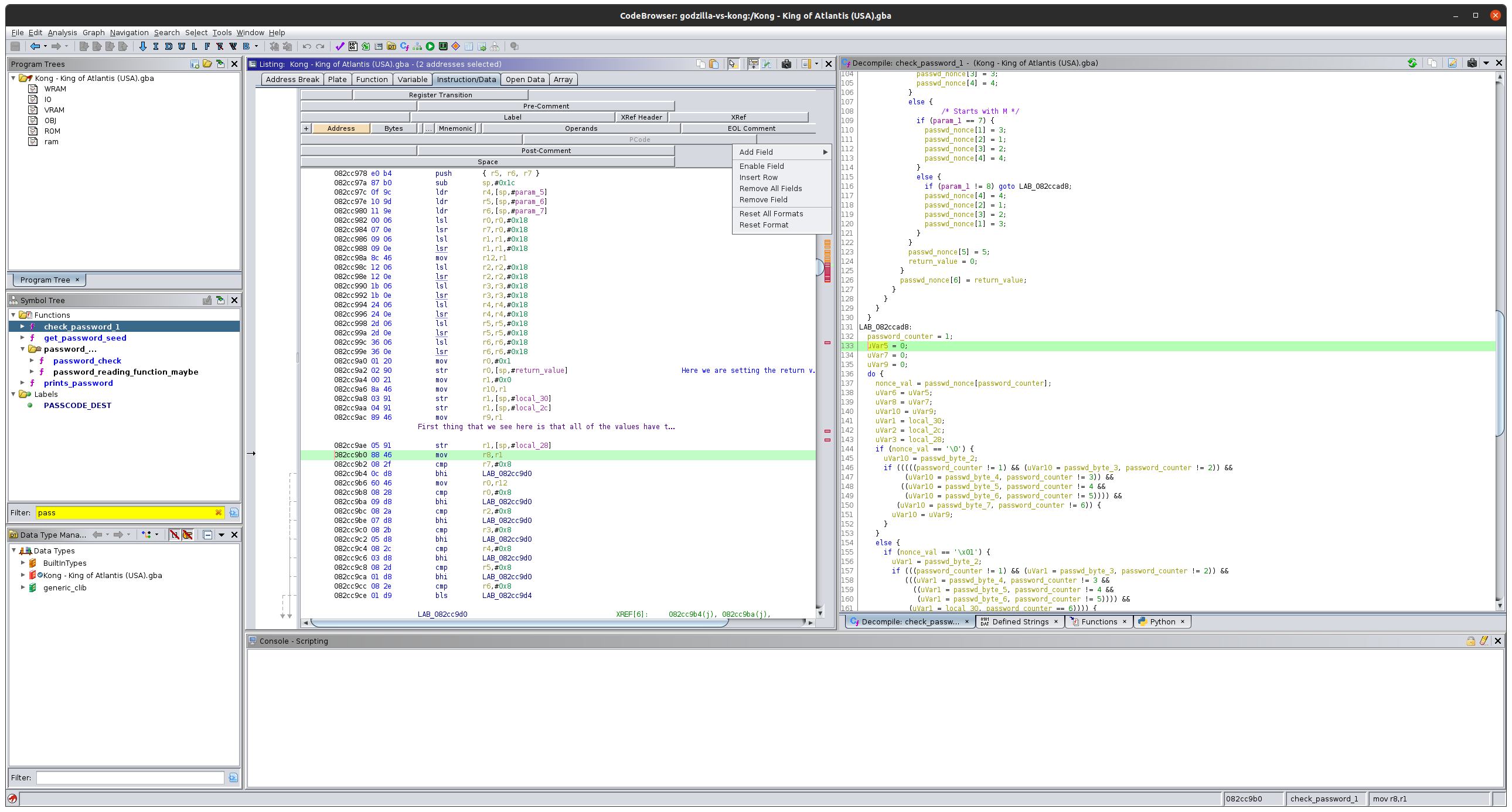Click Symbol Tree filter options icon
The width and height of the screenshot is (1512, 812).
click(x=234, y=512)
